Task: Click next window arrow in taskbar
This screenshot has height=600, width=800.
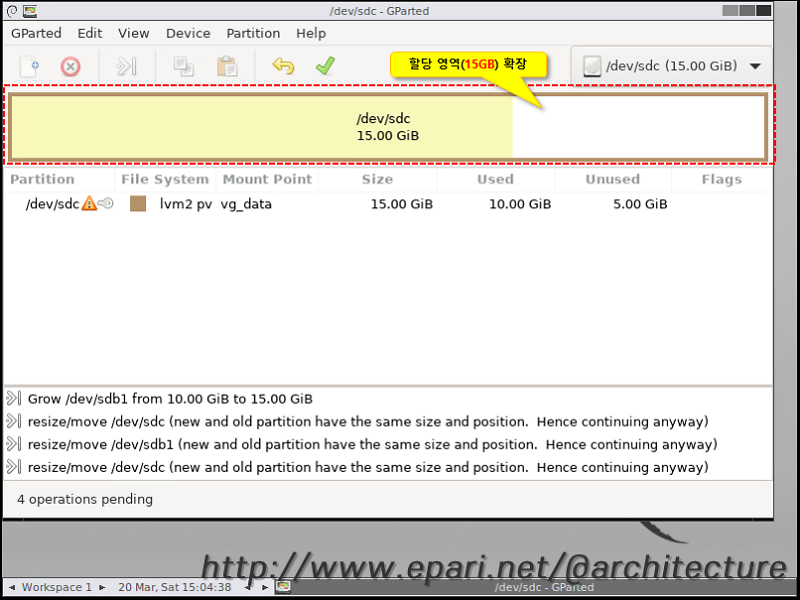Action: [x=265, y=587]
